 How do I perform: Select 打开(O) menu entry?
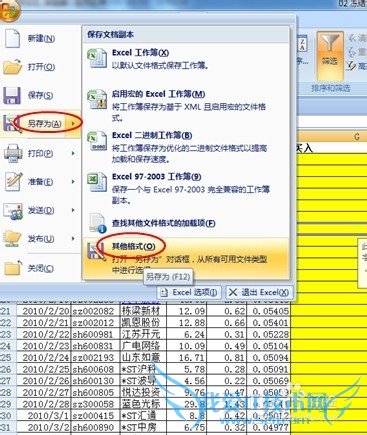point(41,67)
